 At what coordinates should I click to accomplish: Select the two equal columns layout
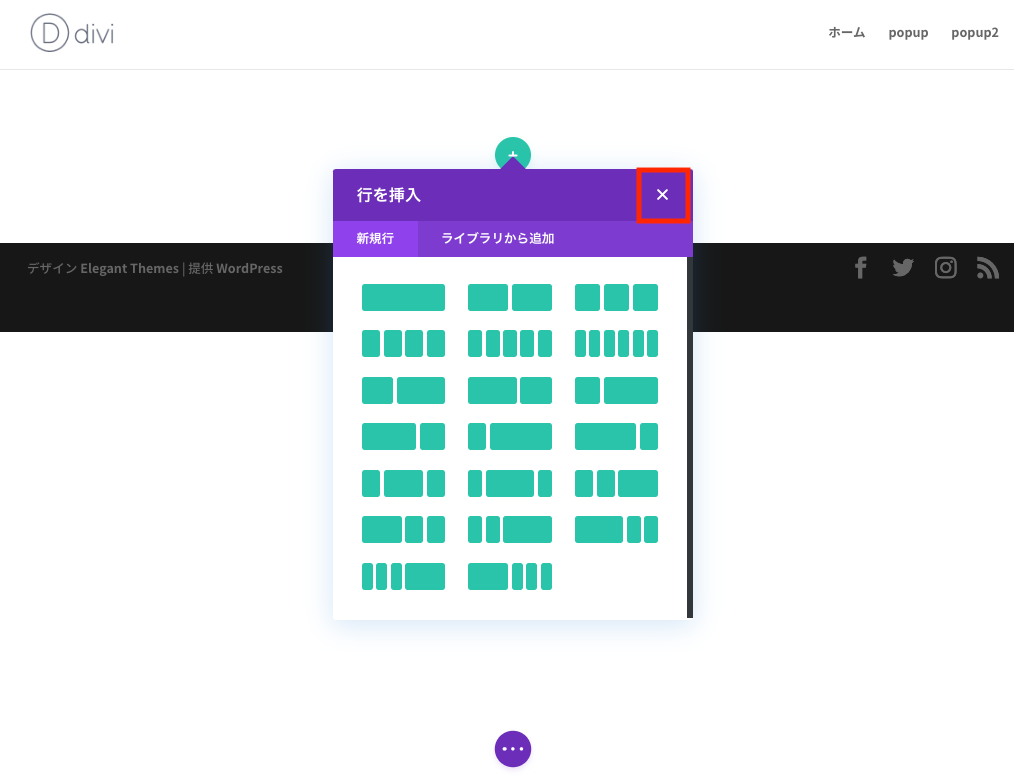point(510,297)
